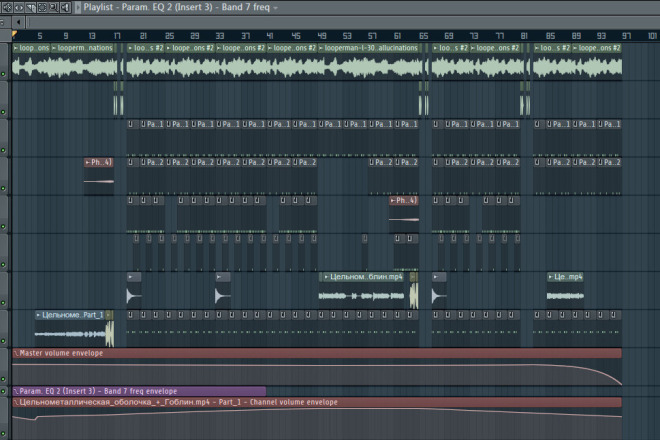Click the 'loop..ons' first clip title
Viewport: 660px width, 440px height.
34,48
